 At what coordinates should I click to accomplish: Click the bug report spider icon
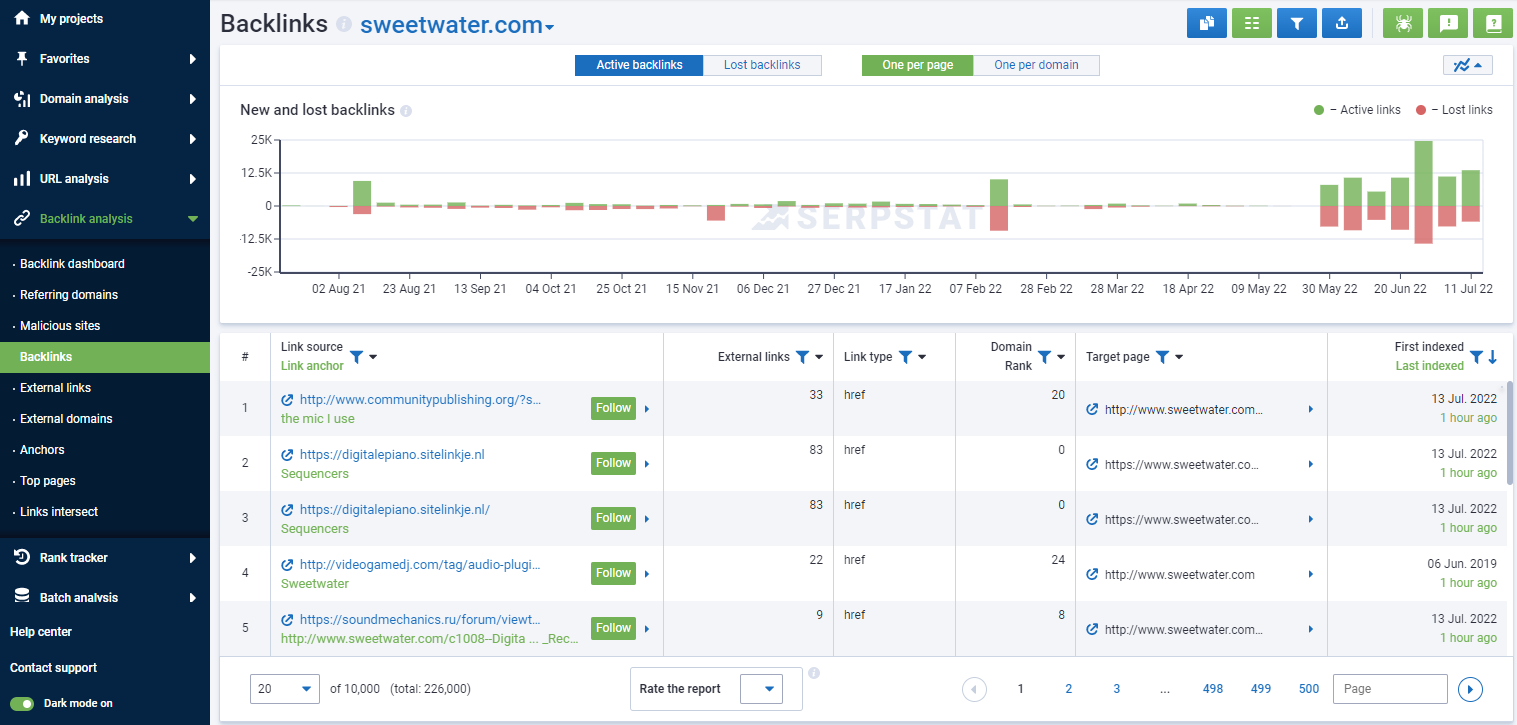point(1402,23)
